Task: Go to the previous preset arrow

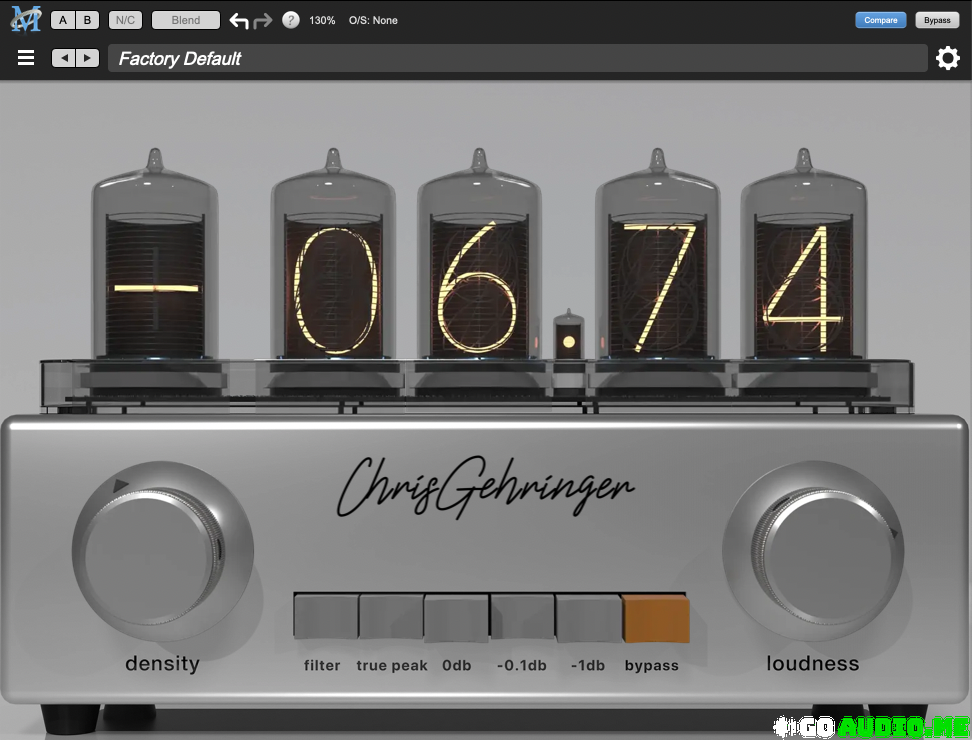Action: tap(64, 59)
